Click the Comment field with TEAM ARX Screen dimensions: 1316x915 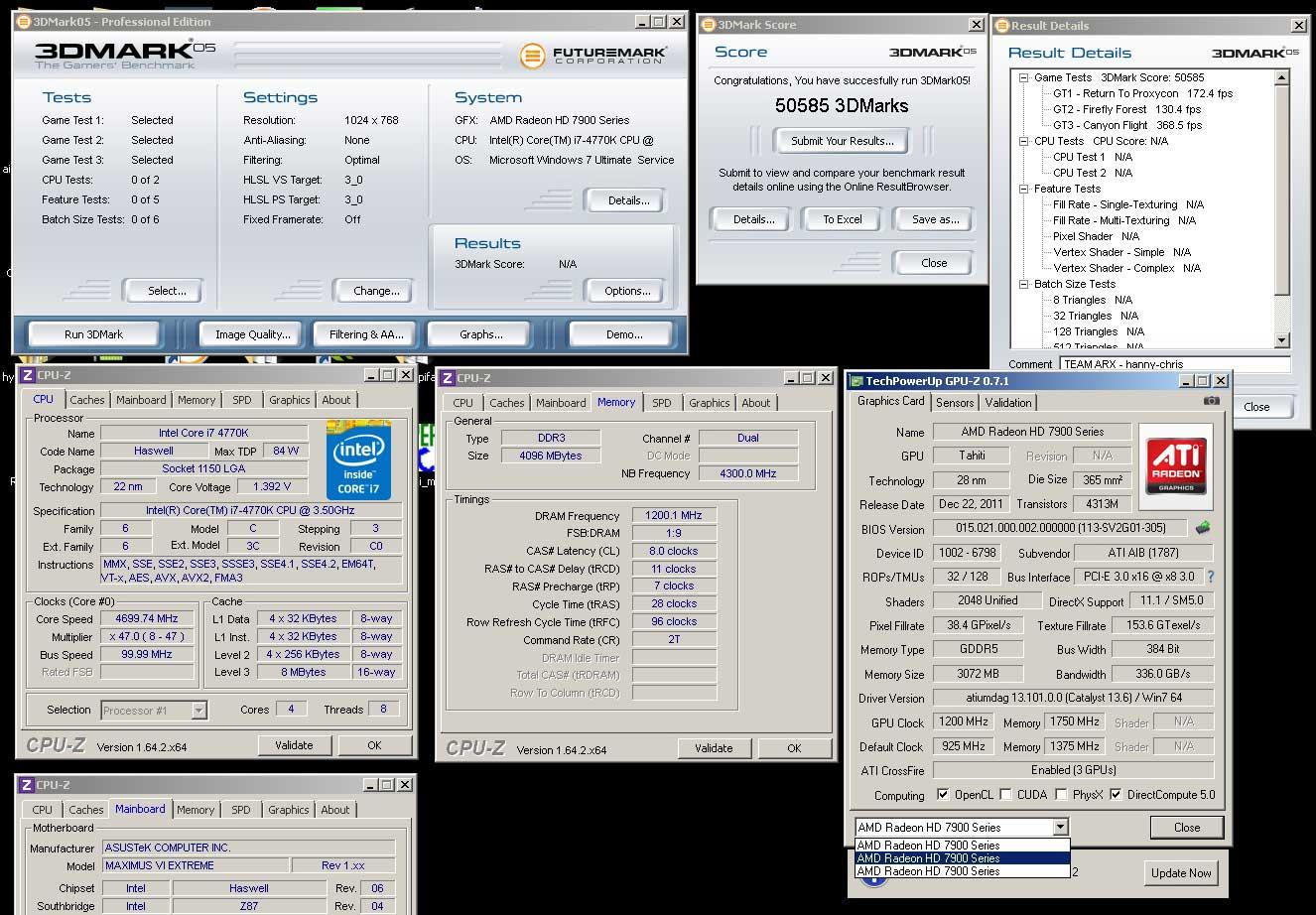1174,364
